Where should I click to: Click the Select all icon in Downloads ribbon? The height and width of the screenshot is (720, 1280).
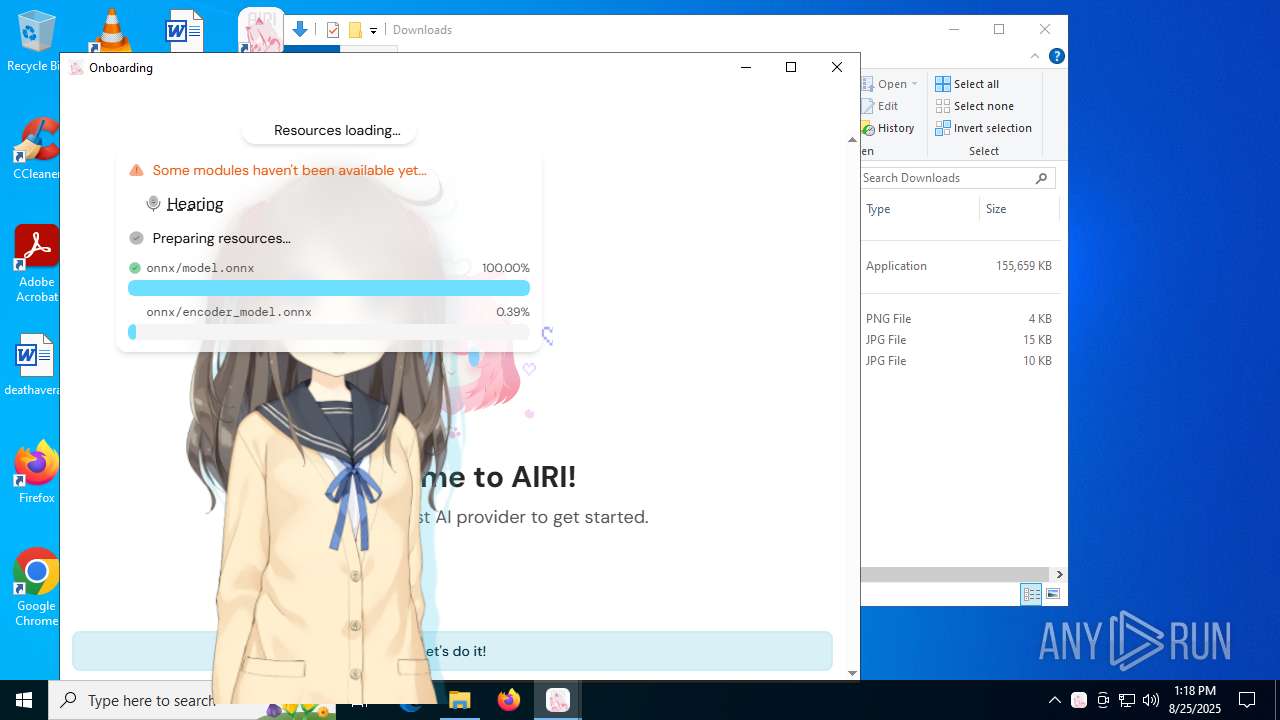pos(943,84)
